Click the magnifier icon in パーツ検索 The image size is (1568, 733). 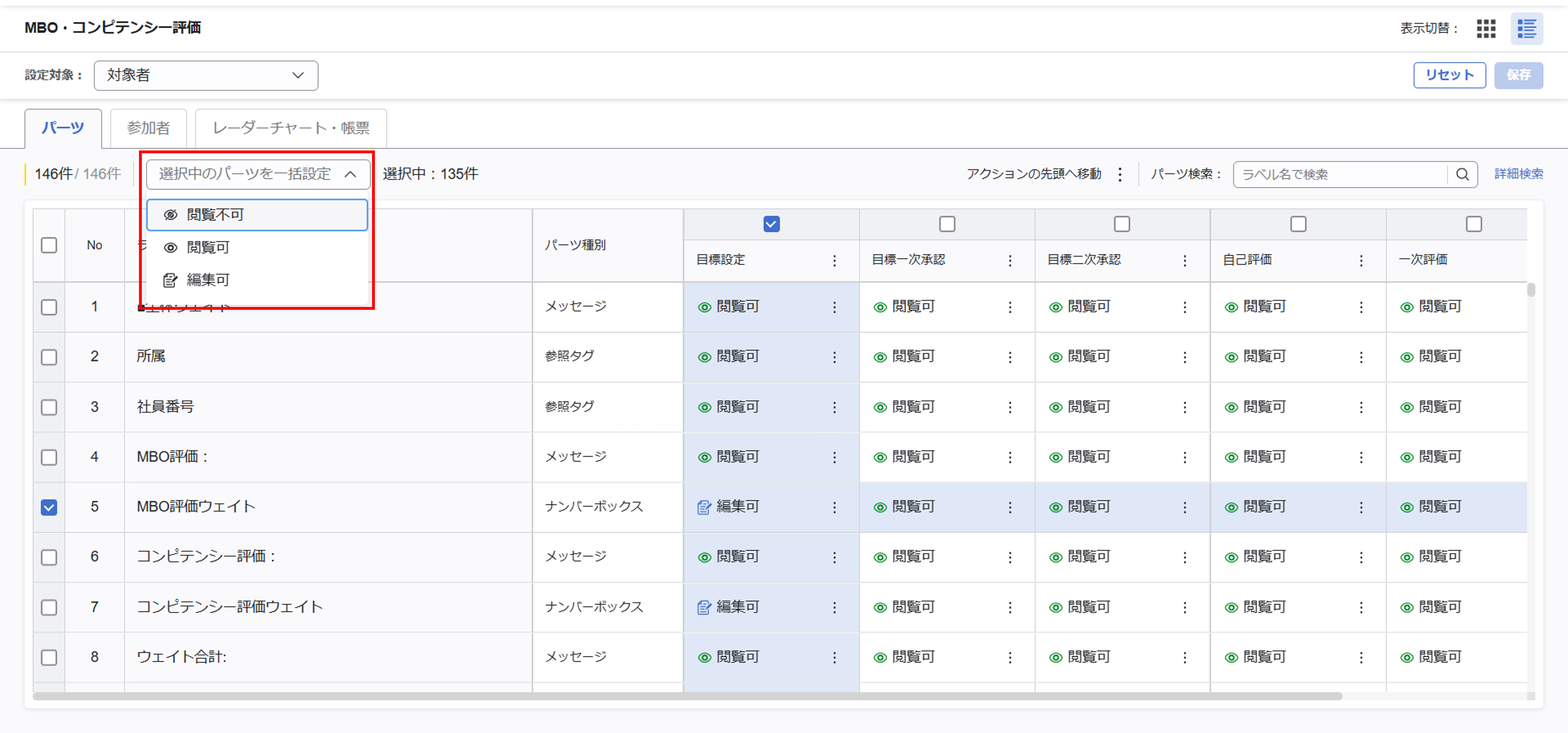pyautogui.click(x=1463, y=174)
